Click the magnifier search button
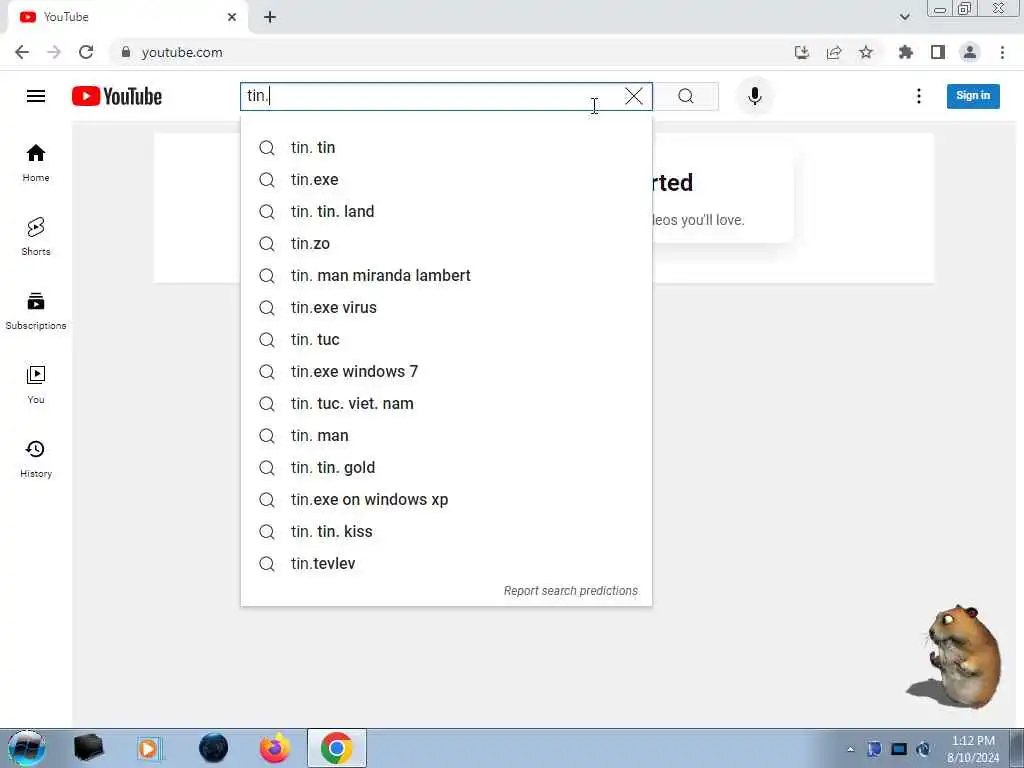The width and height of the screenshot is (1024, 768). point(686,96)
